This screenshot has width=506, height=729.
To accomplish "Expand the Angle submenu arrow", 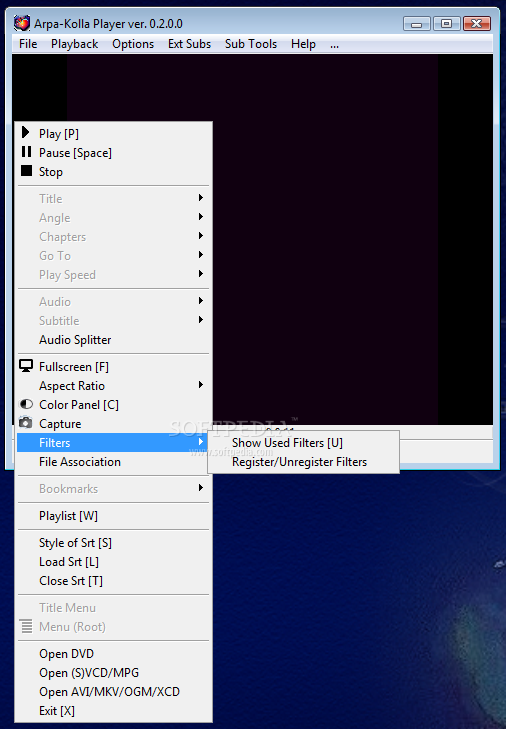I will point(201,217).
